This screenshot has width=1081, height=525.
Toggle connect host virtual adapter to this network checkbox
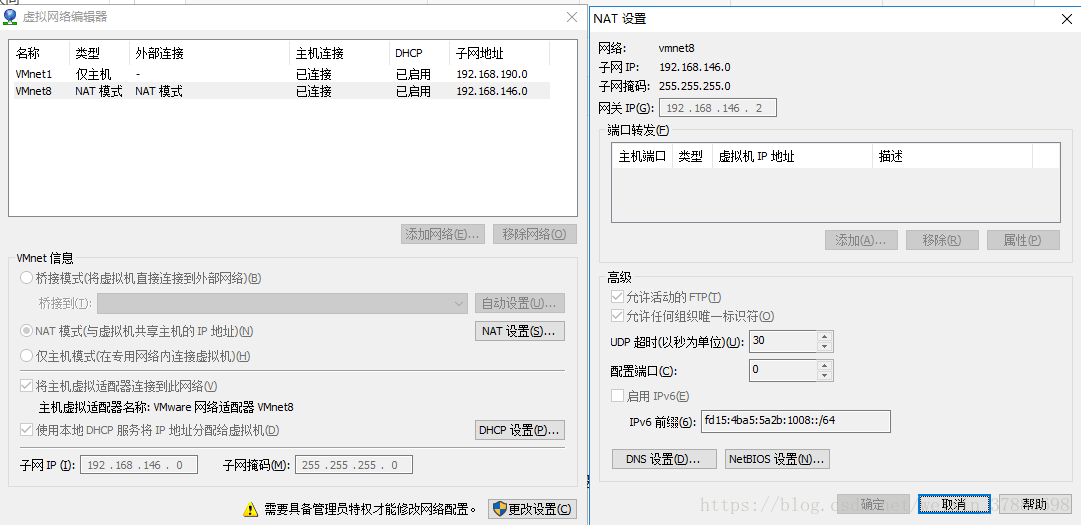point(26,386)
